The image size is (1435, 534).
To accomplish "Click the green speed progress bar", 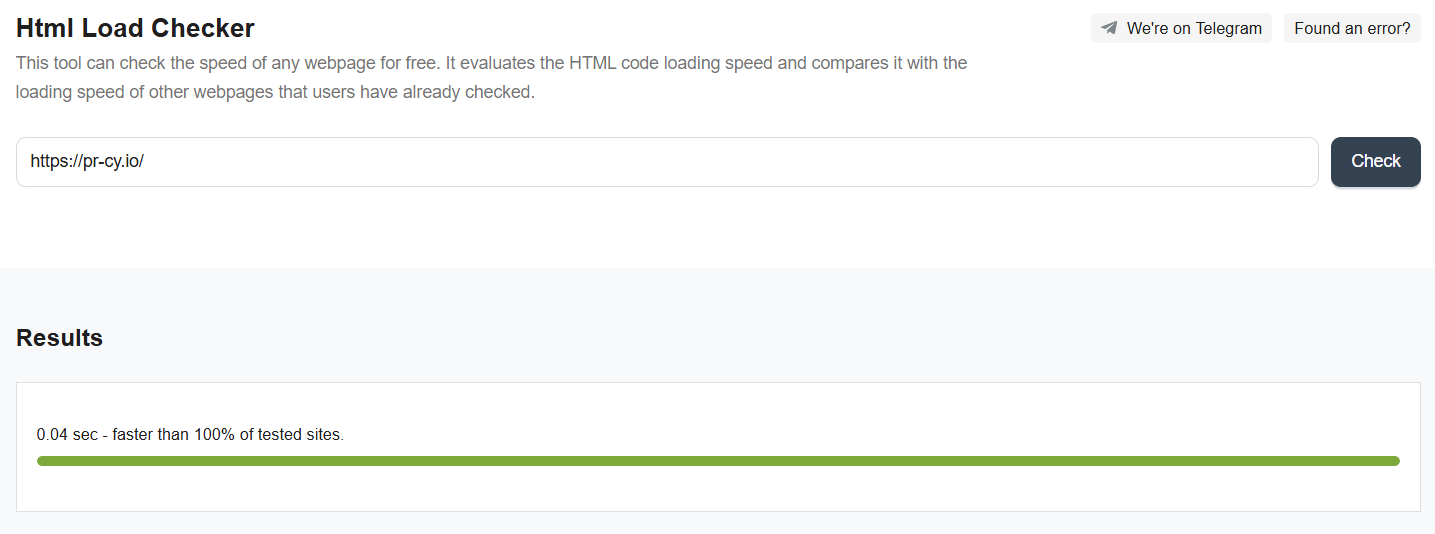I will click(718, 461).
